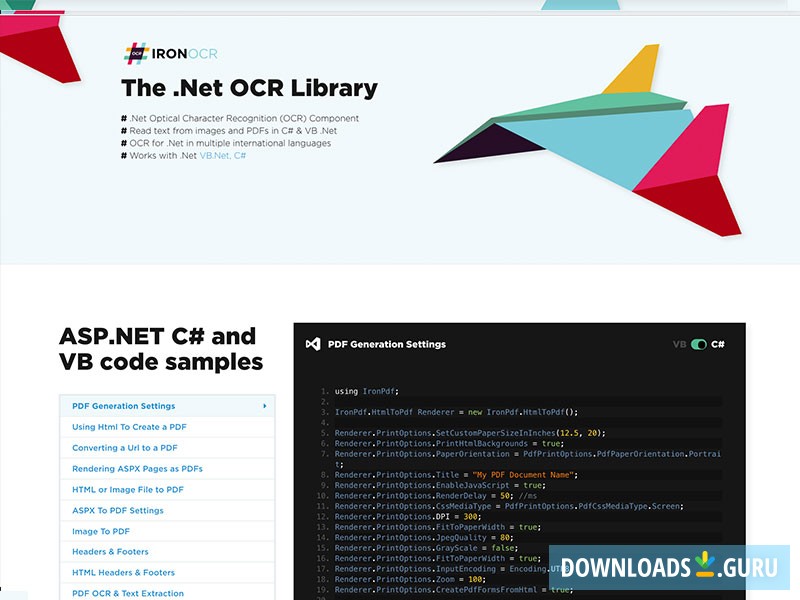This screenshot has height=600, width=800.
Task: Toggle the VB / C# language switch
Action: click(x=698, y=344)
